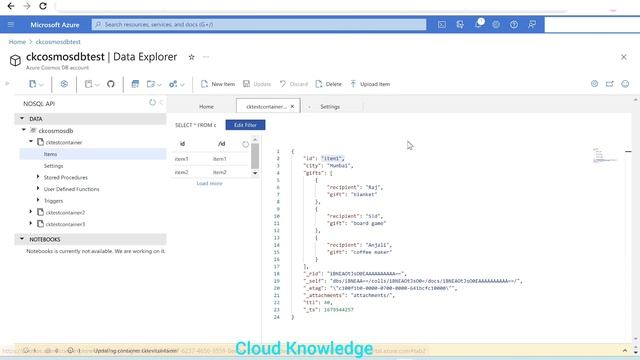
Task: Focus the Search resources, services and docs box
Action: [259, 24]
